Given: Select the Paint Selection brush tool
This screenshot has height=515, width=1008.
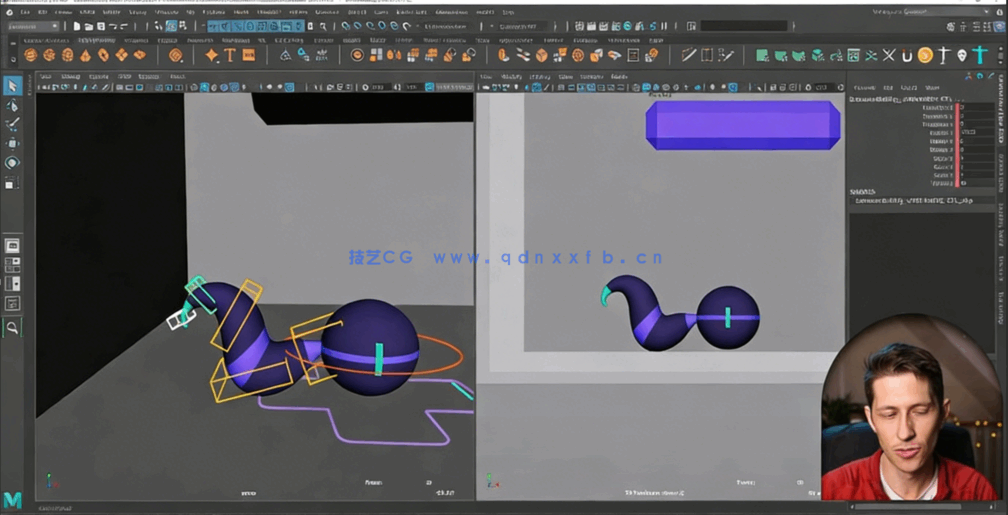Looking at the screenshot, I should [x=12, y=125].
